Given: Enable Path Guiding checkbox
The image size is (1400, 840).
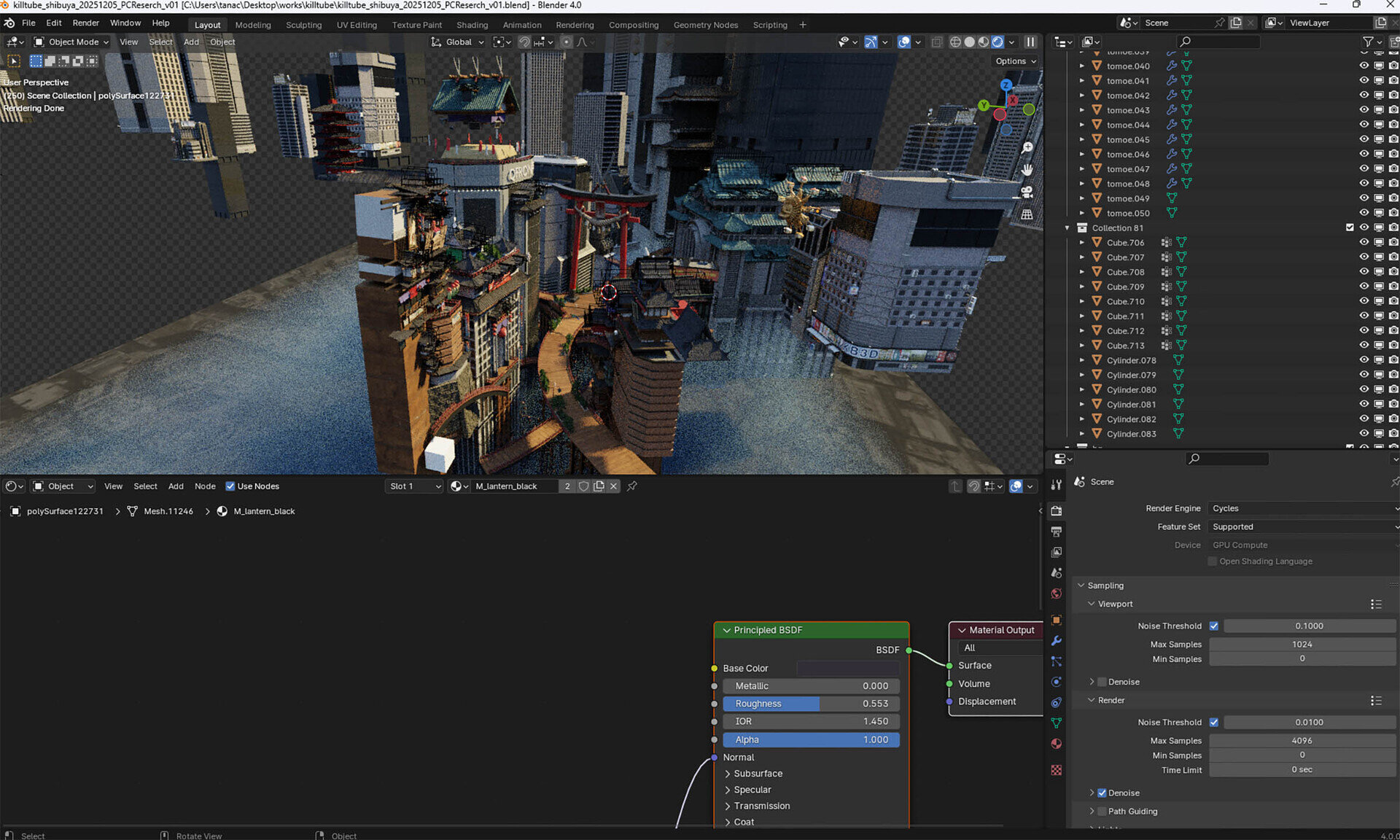Looking at the screenshot, I should (1102, 811).
